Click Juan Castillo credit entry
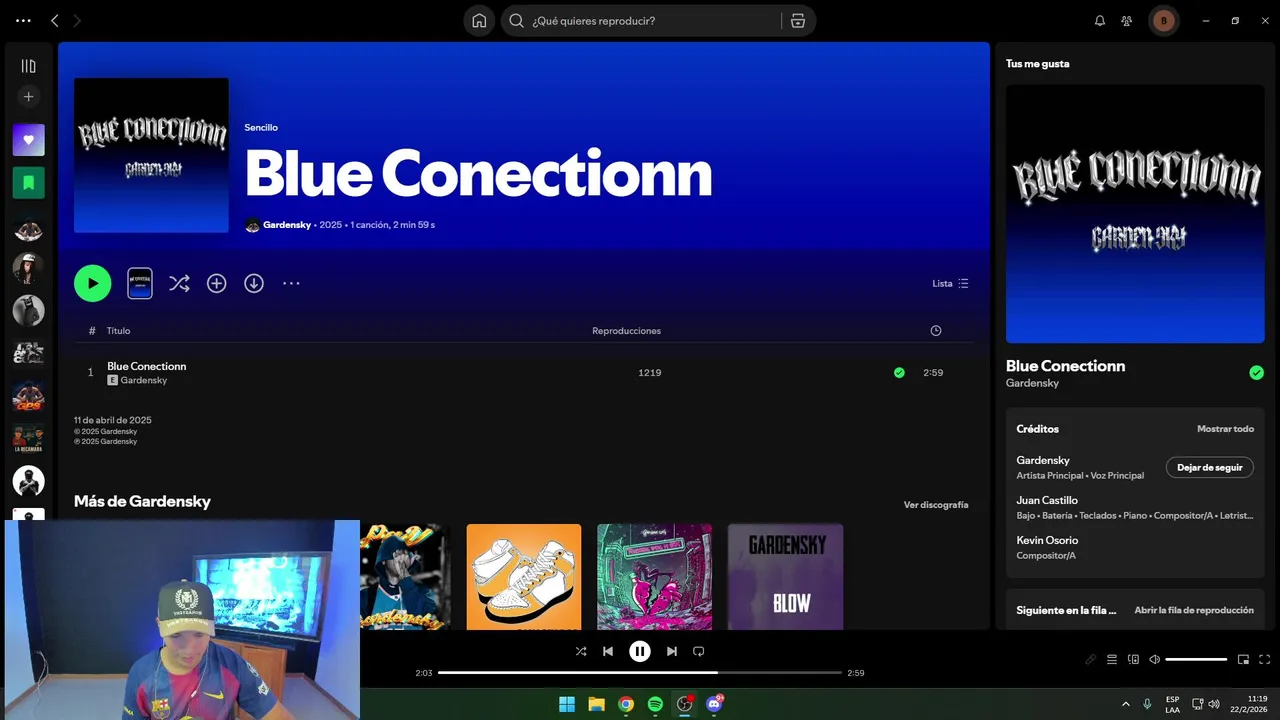The image size is (1280, 720). (x=1047, y=500)
